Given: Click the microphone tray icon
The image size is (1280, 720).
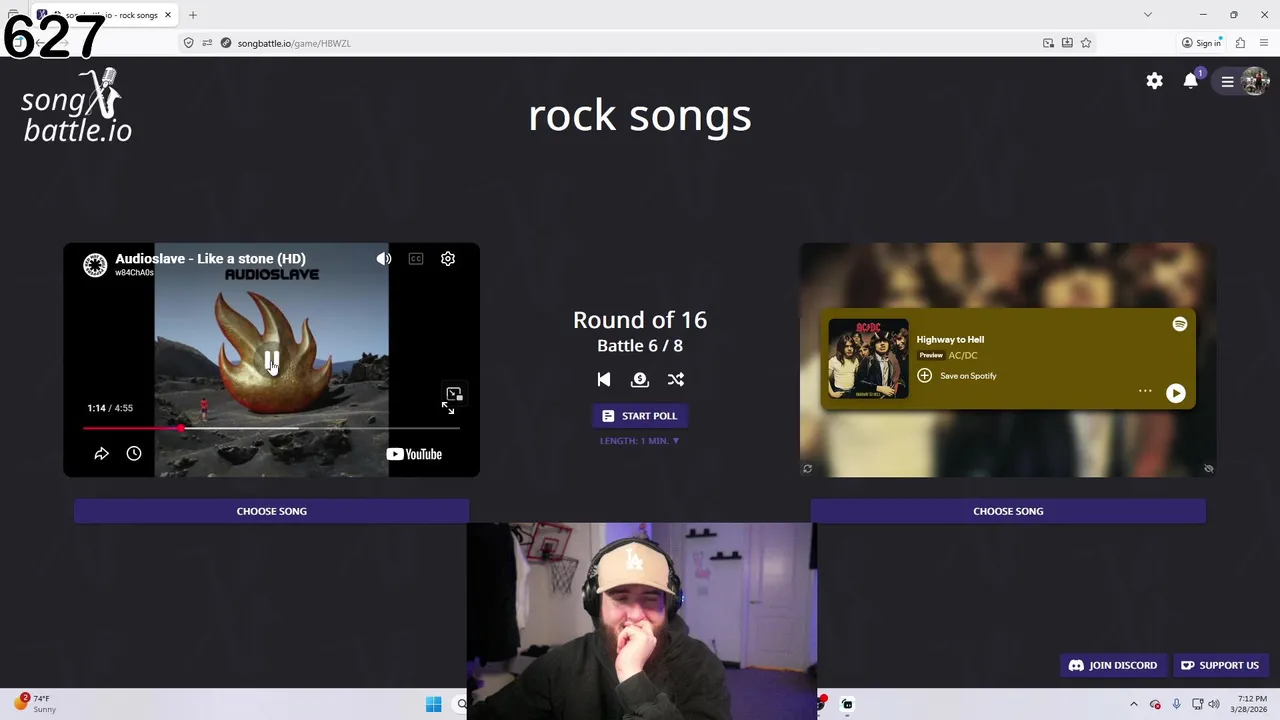Looking at the screenshot, I should (x=1176, y=705).
